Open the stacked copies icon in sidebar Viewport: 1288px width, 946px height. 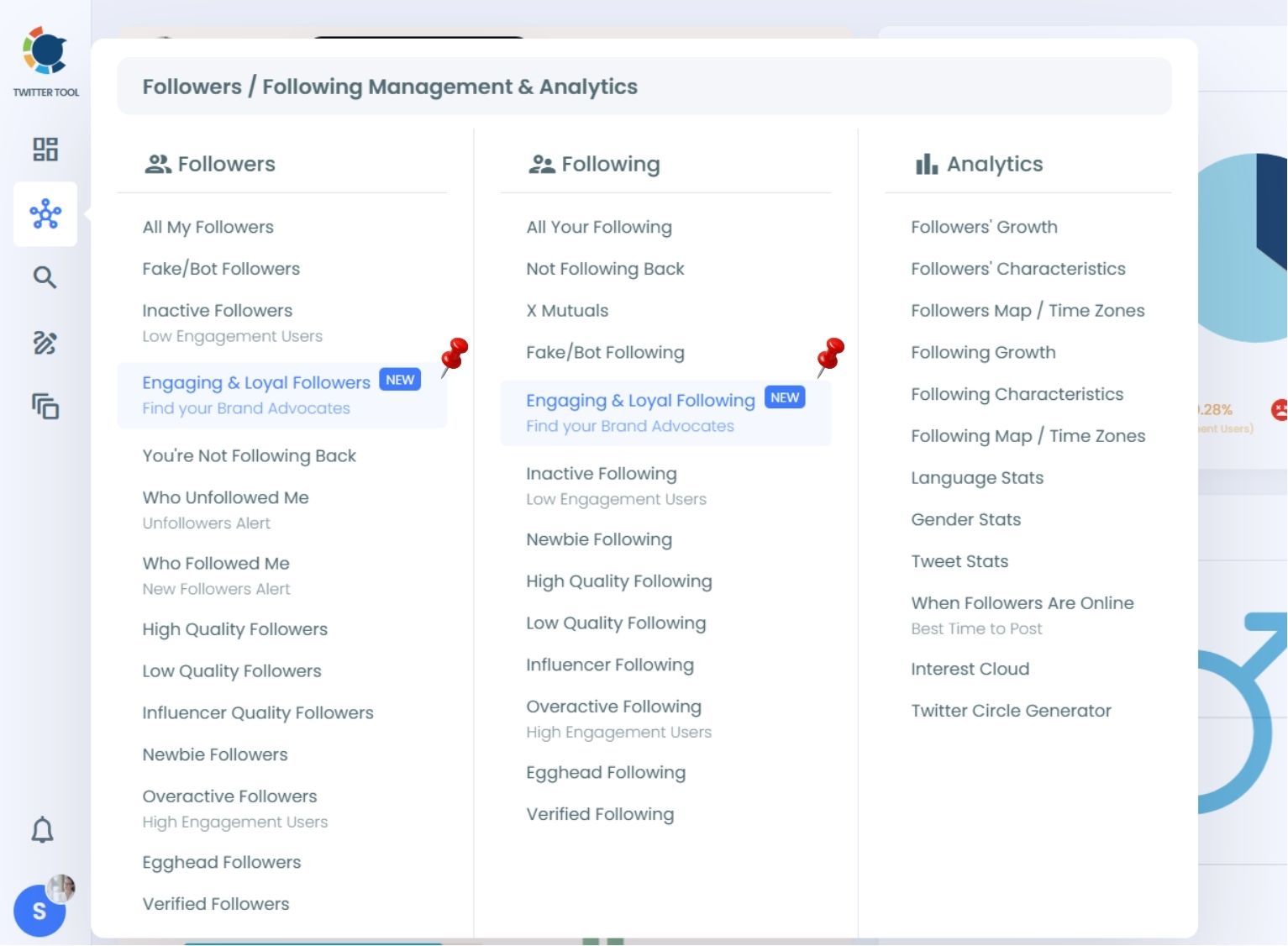click(x=45, y=407)
